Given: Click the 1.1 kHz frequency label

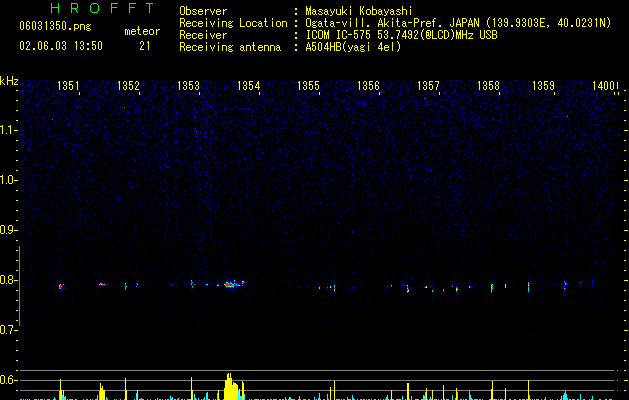Looking at the screenshot, I should click(9, 130).
